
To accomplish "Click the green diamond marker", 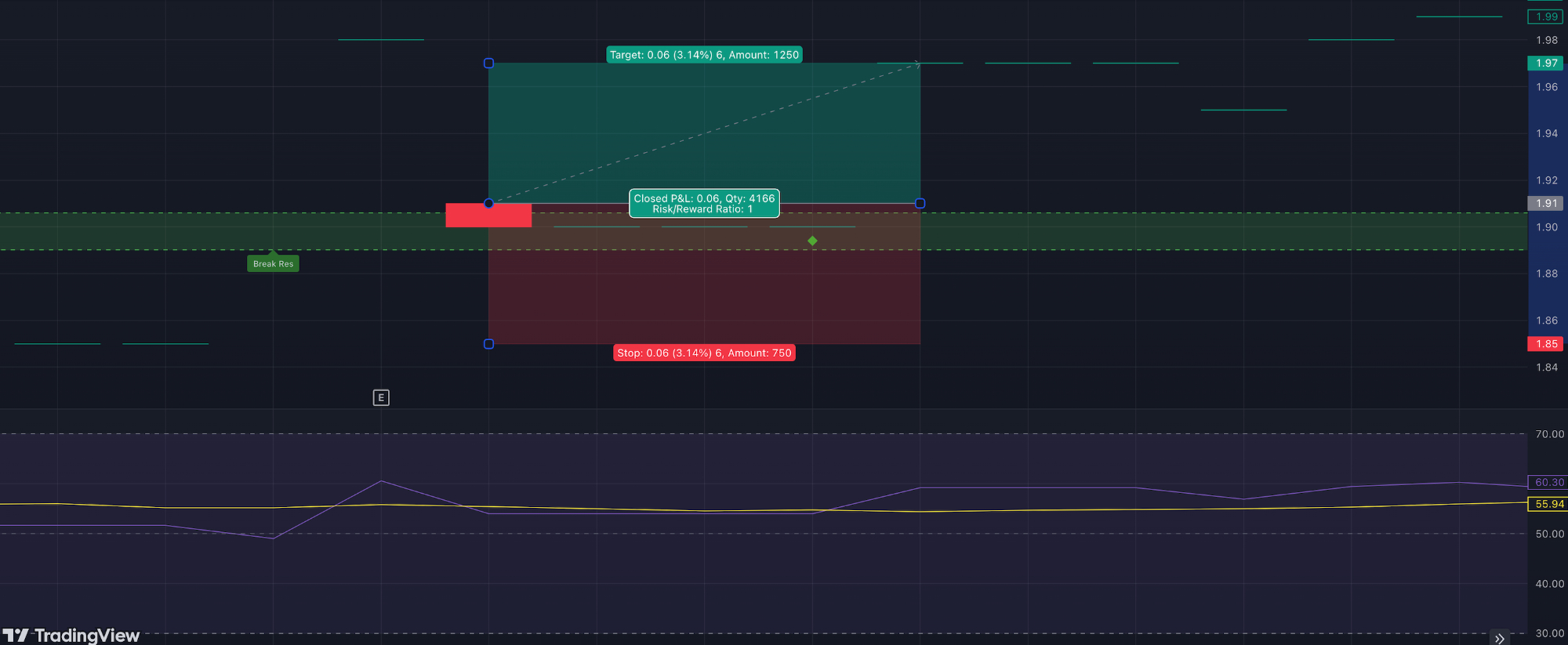I will click(x=812, y=241).
